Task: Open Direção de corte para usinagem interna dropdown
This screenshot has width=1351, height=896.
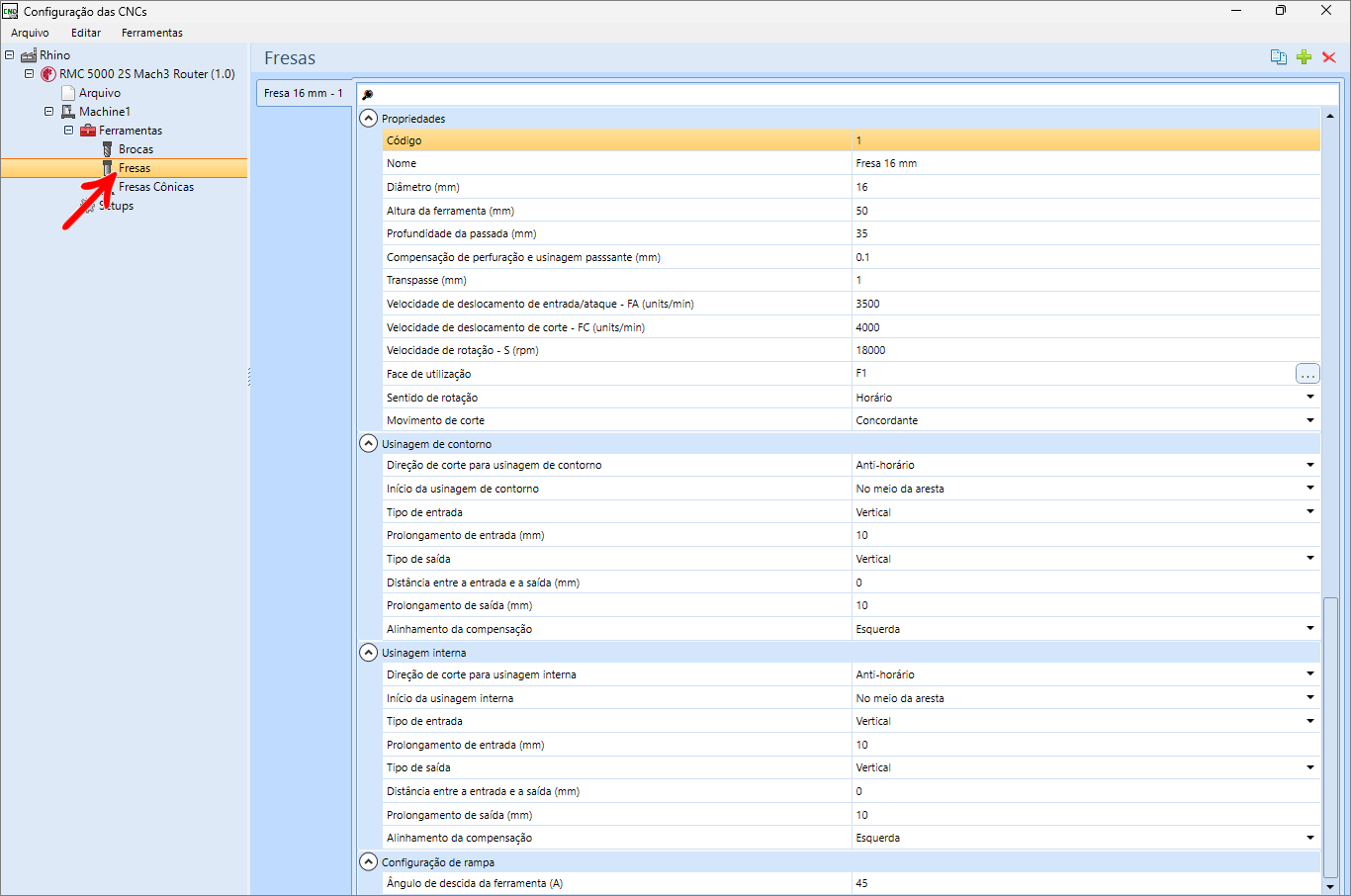Action: point(1309,674)
